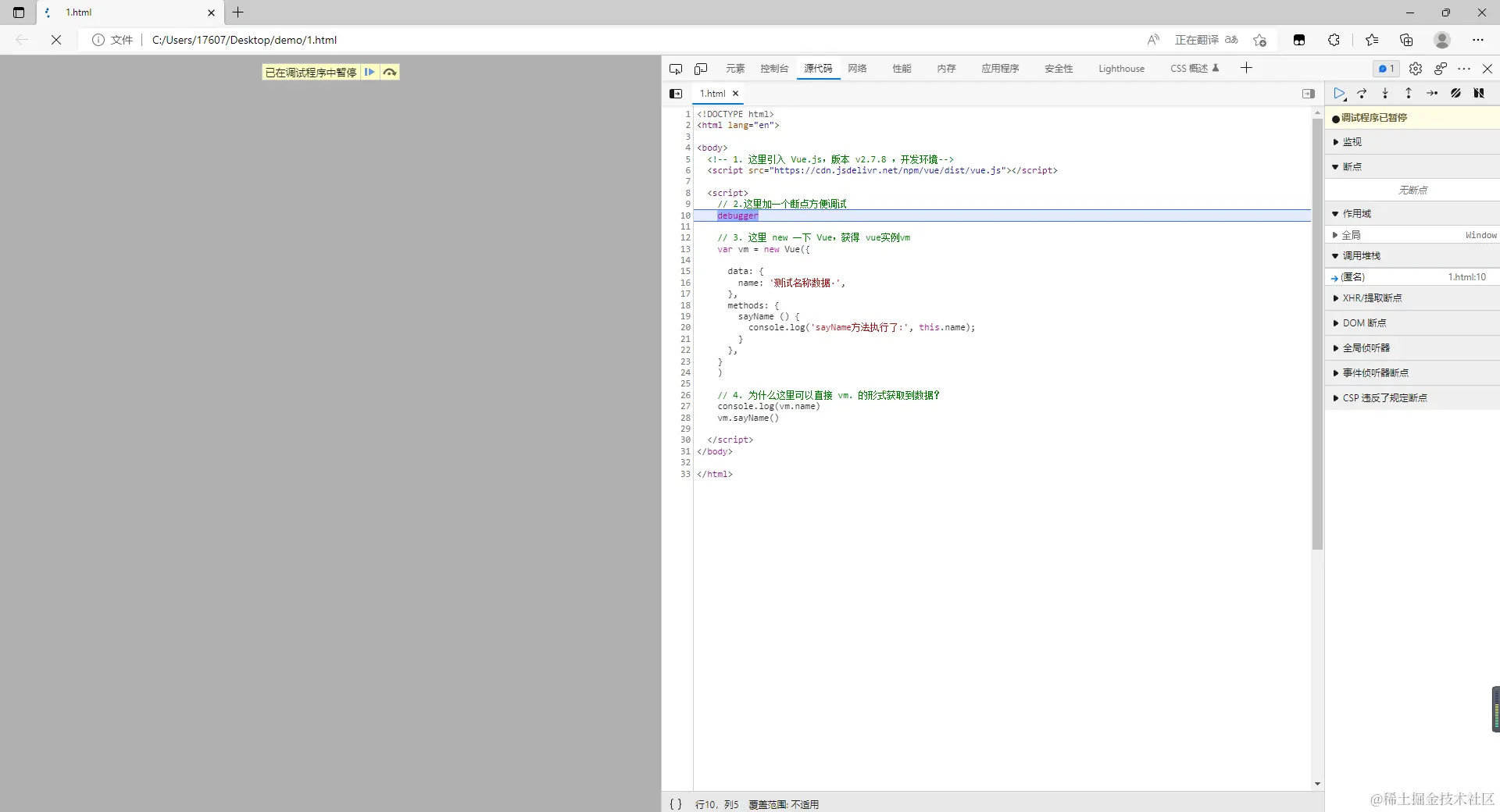This screenshot has width=1500, height=812.
Task: Step over next function call
Action: (x=1362, y=93)
